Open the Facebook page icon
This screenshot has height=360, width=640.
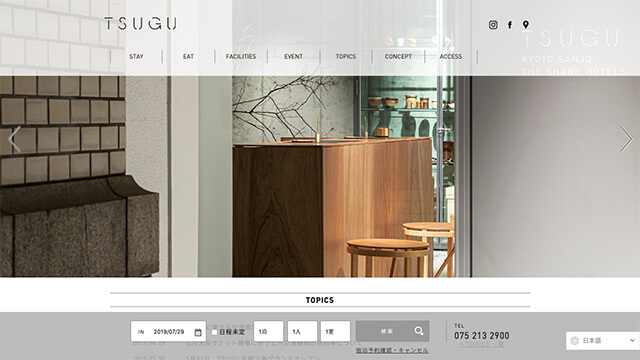tap(510, 25)
